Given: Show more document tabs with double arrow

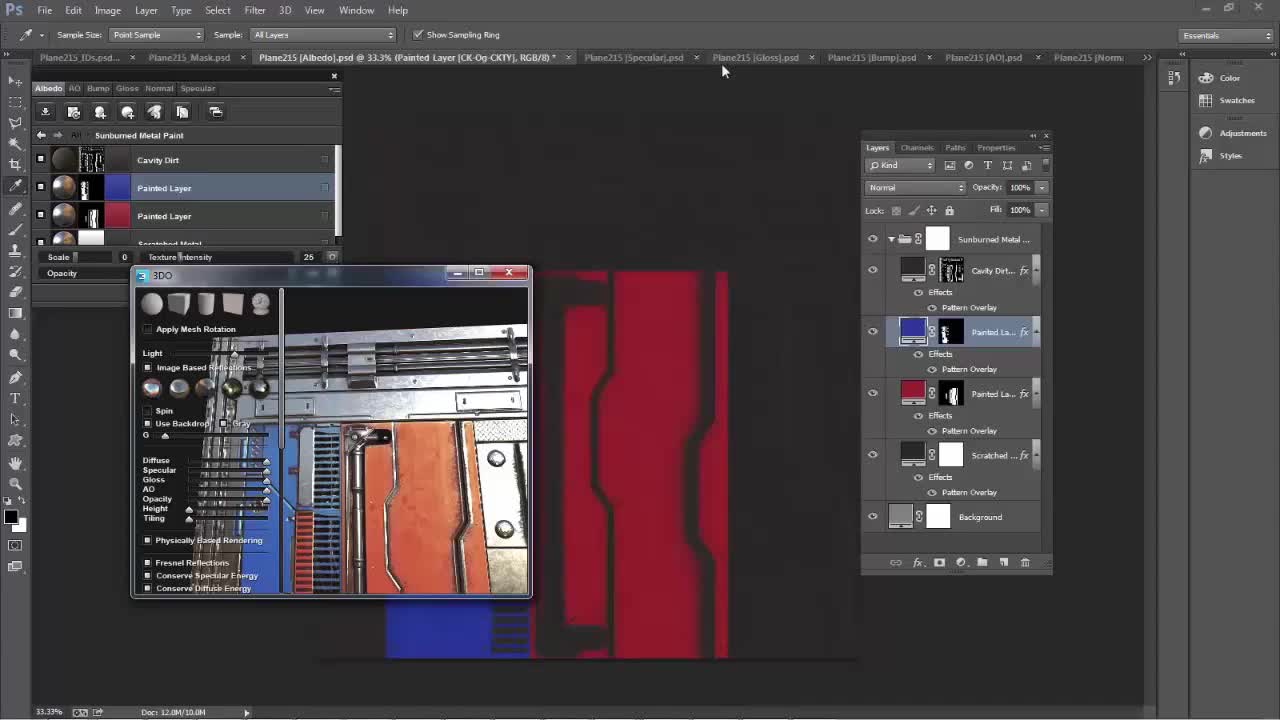Looking at the screenshot, I should tap(1147, 57).
